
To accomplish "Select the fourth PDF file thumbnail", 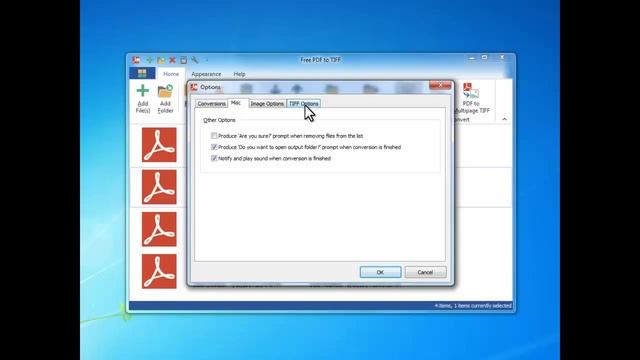I will (x=159, y=271).
